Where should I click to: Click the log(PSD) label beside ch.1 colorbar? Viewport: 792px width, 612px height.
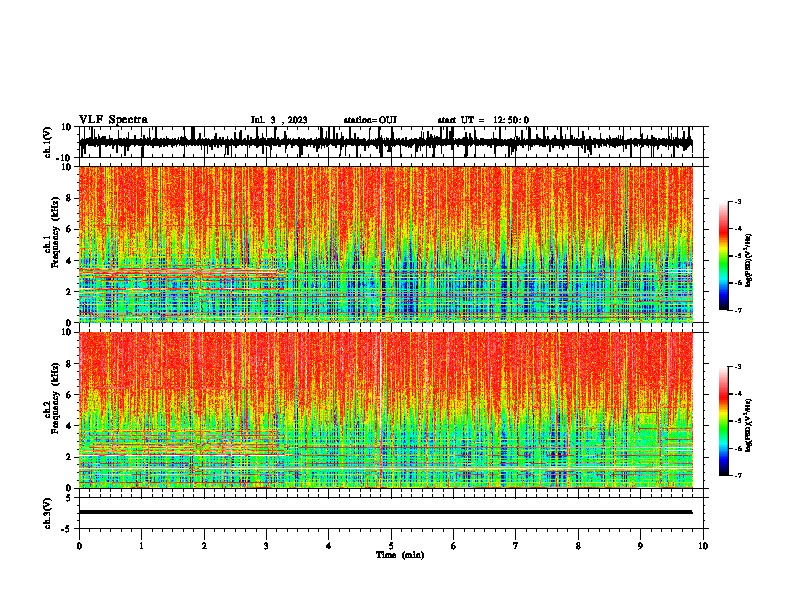click(x=749, y=261)
